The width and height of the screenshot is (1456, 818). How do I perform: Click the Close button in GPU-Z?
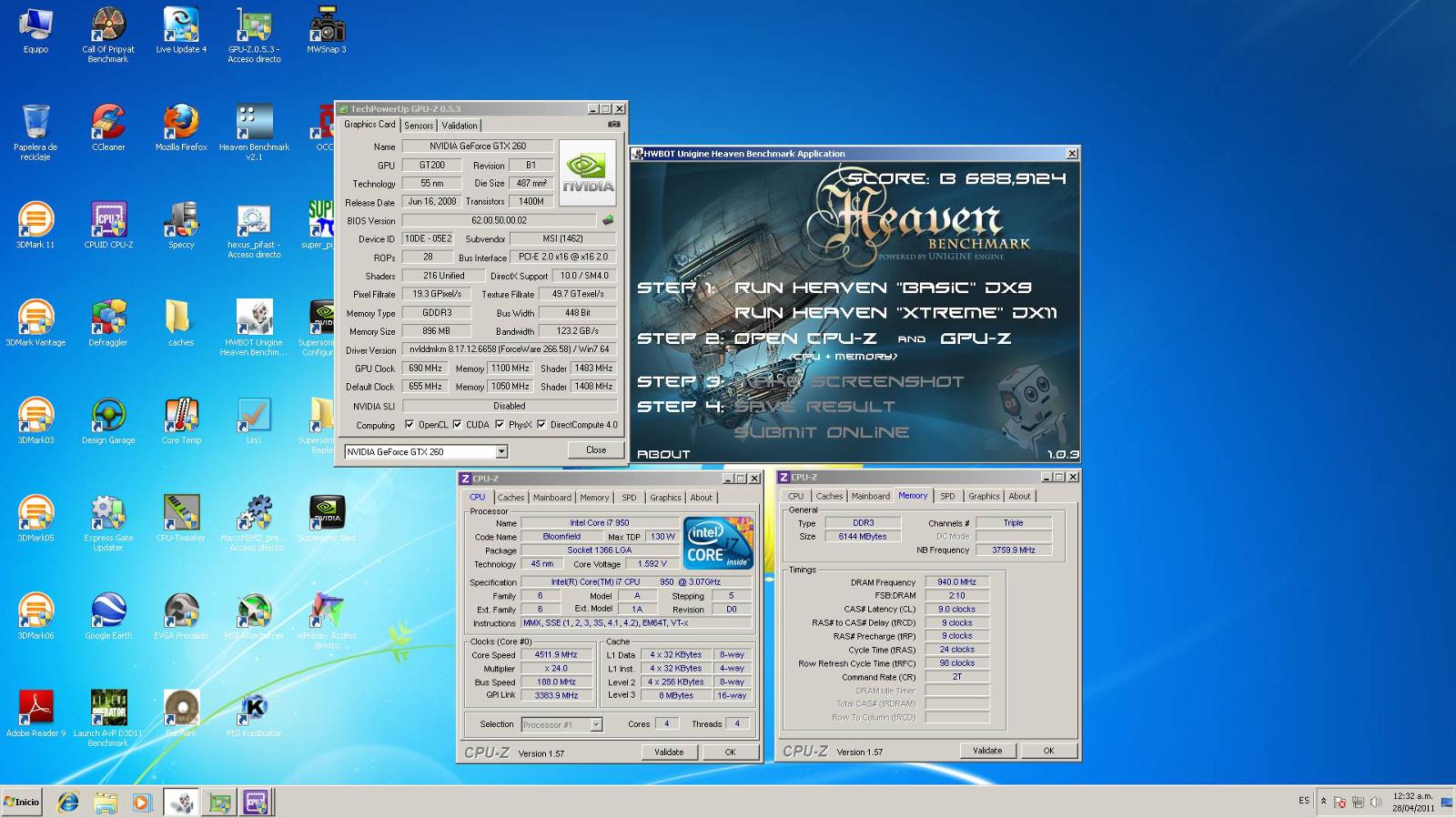(x=596, y=449)
